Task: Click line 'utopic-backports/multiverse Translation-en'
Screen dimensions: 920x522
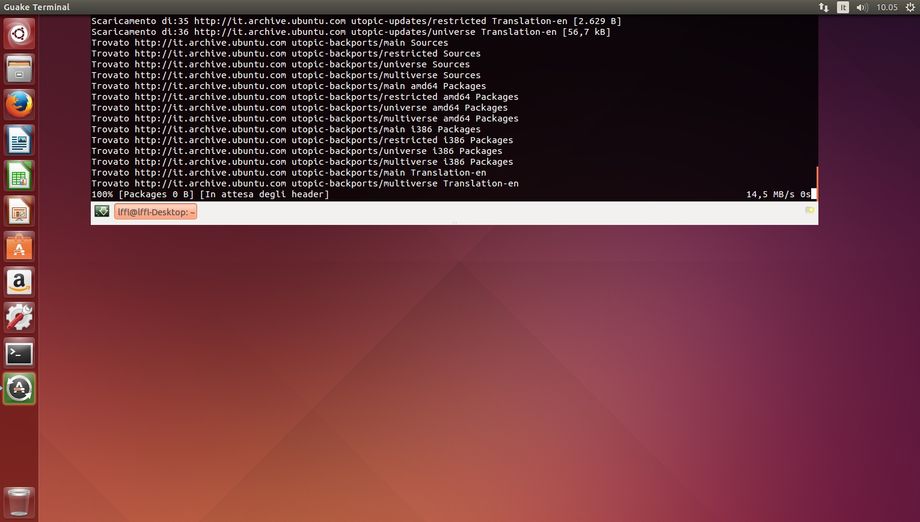Action: [x=305, y=184]
